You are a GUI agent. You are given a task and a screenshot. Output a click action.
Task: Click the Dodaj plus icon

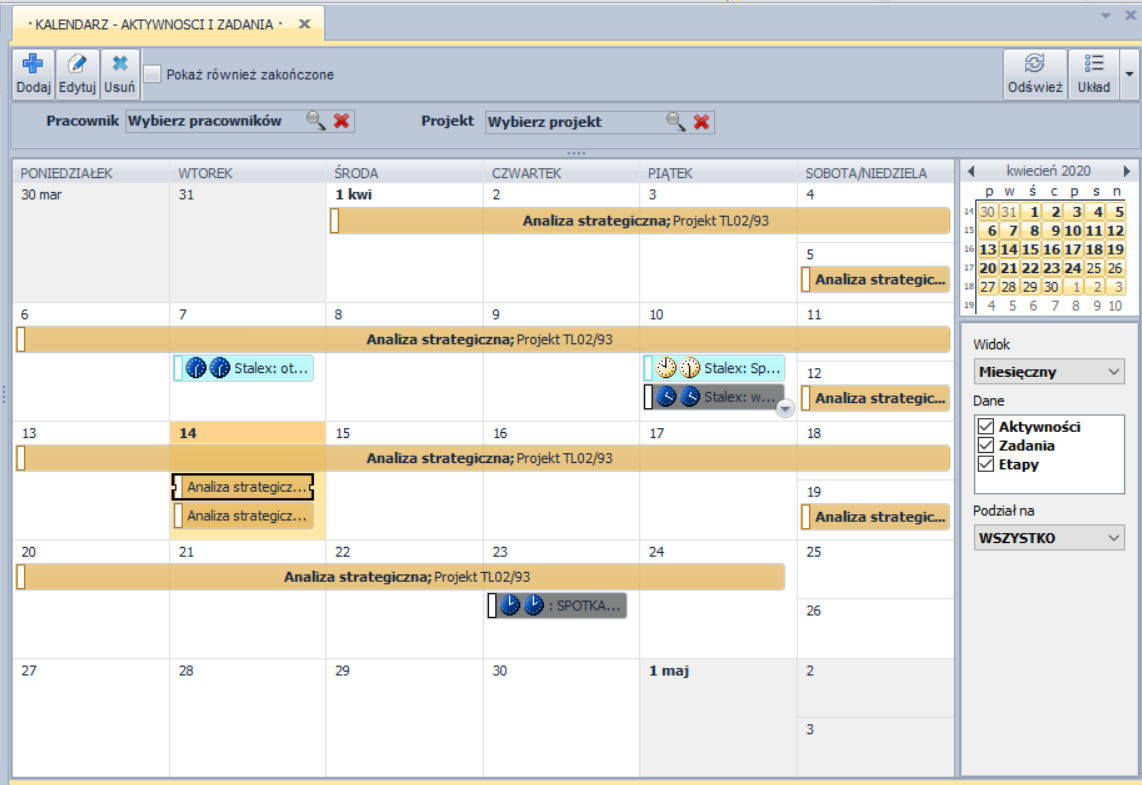click(33, 65)
